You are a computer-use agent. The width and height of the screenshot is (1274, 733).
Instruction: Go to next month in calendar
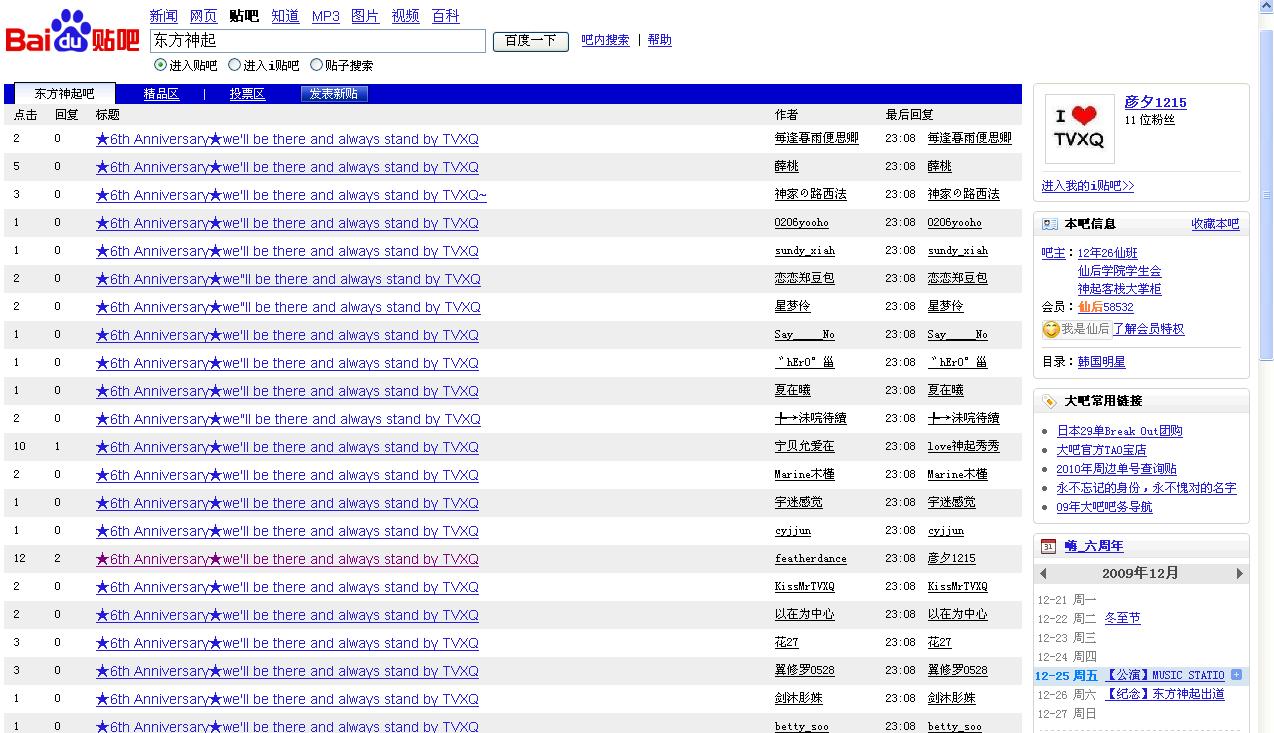point(1240,574)
